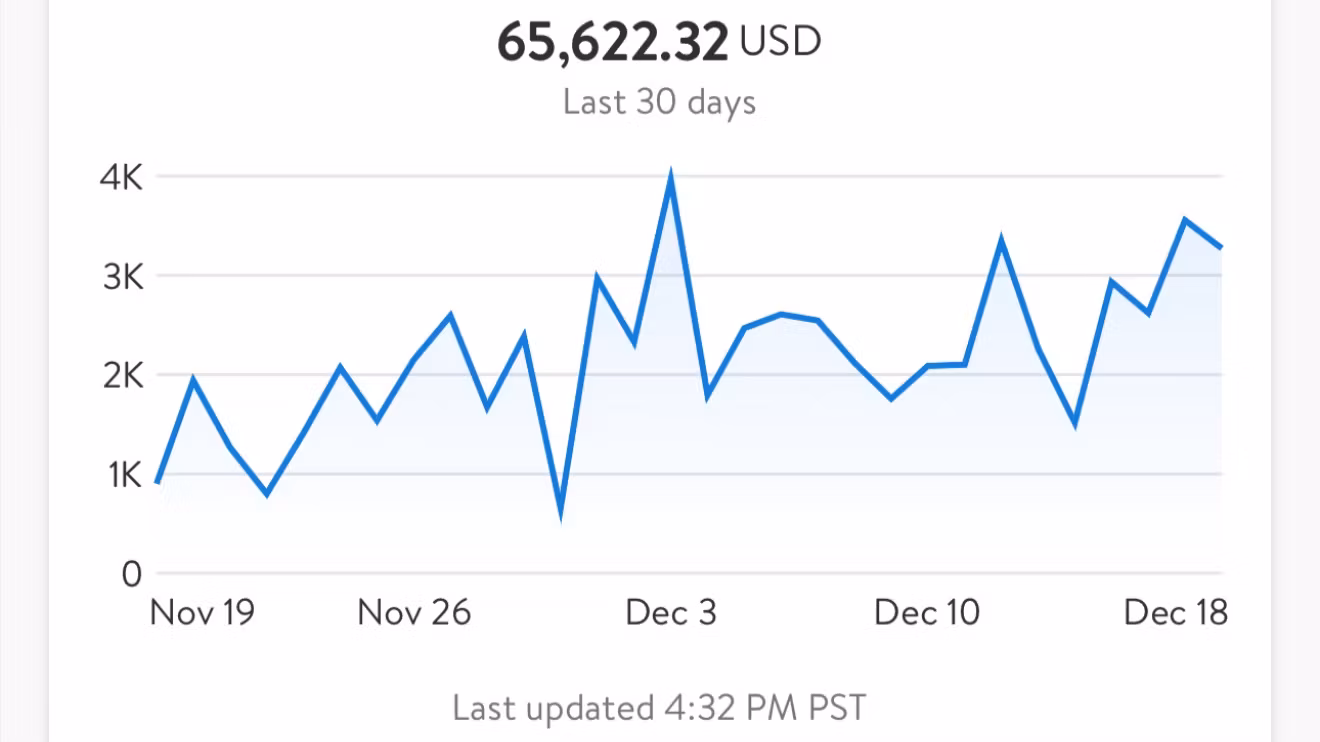Click the highest chart peak at 4K
Image resolution: width=1320 pixels, height=742 pixels.
[670, 179]
